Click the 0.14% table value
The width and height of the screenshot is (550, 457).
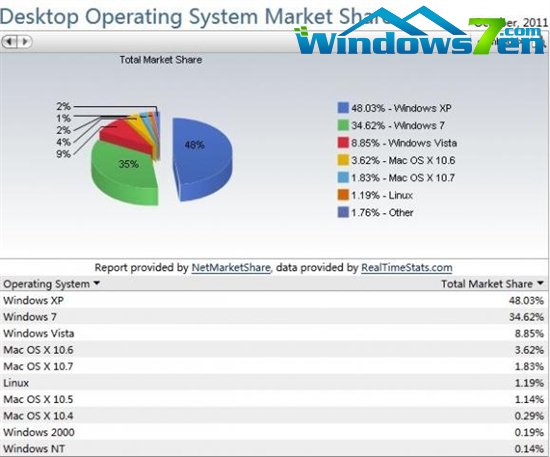(529, 449)
